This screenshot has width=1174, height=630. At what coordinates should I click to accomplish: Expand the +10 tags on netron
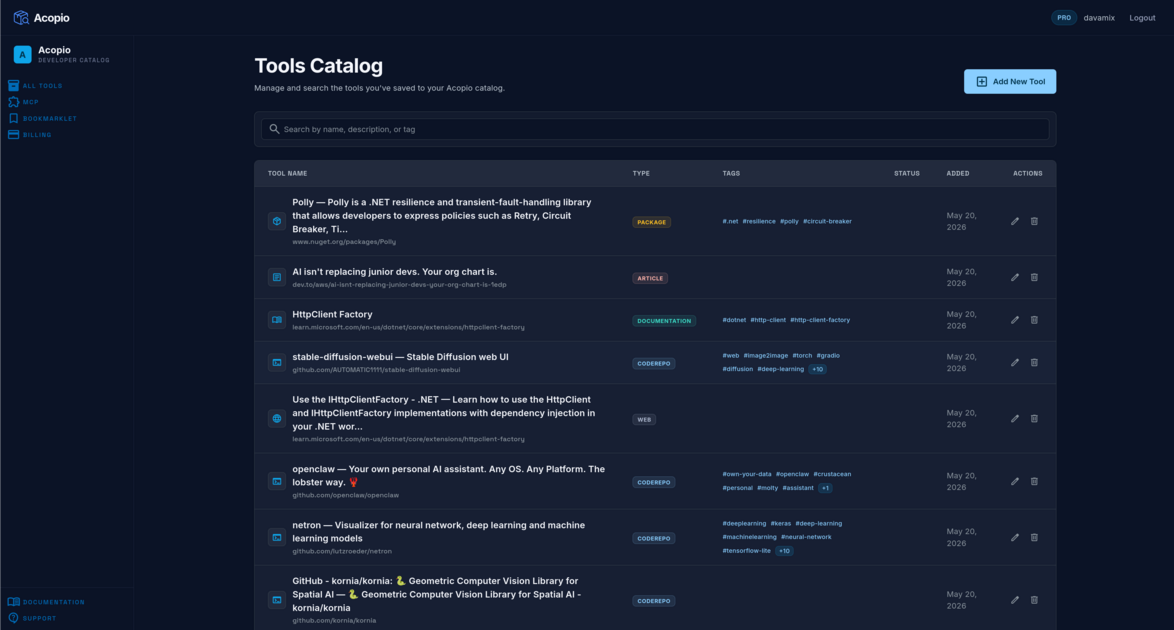pos(784,551)
